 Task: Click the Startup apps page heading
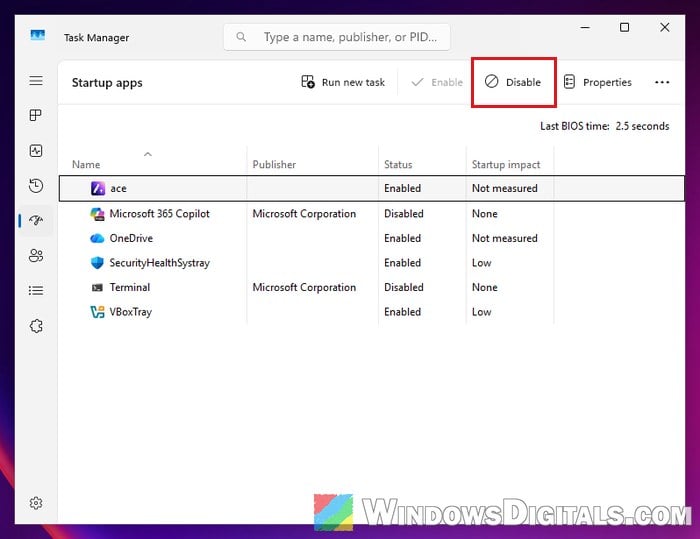107,83
